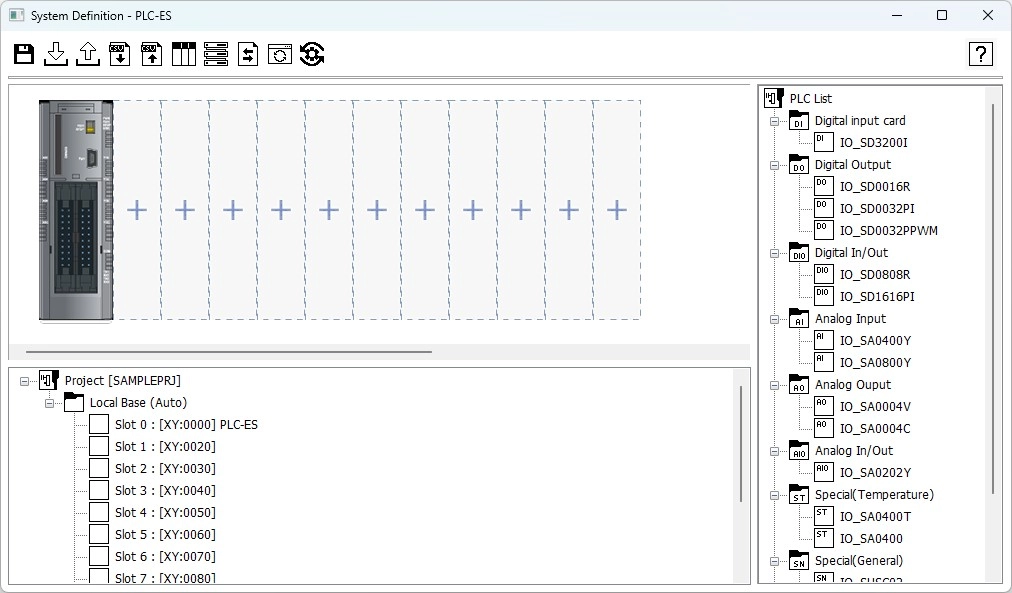The image size is (1012, 593).
Task: Click the AI folder icon for Analog Input
Action: pos(799,319)
